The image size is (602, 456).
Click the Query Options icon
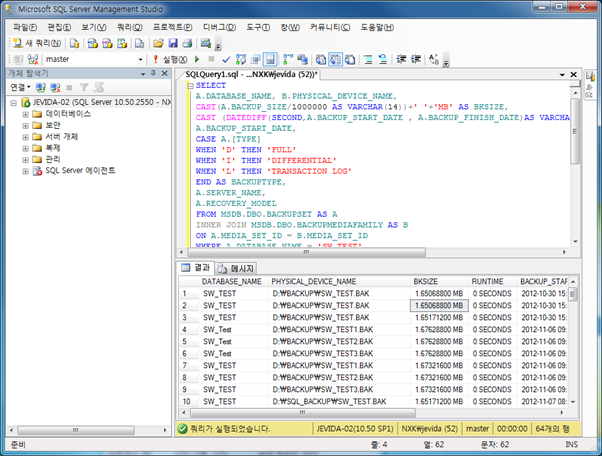255,59
